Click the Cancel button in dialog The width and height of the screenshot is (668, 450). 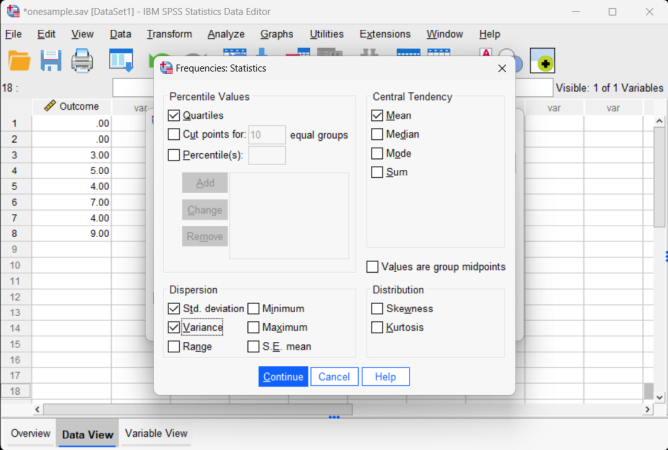pos(334,377)
